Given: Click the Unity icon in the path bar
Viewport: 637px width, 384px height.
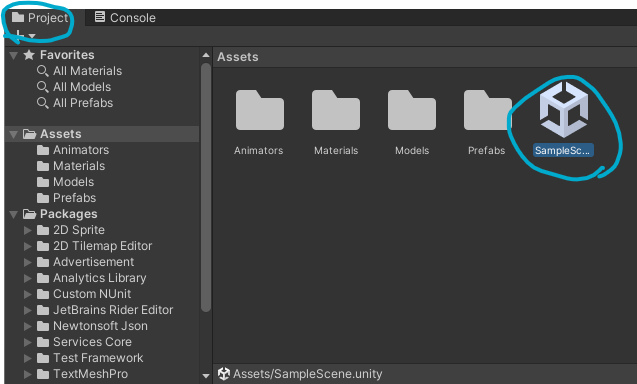Looking at the screenshot, I should pos(224,374).
